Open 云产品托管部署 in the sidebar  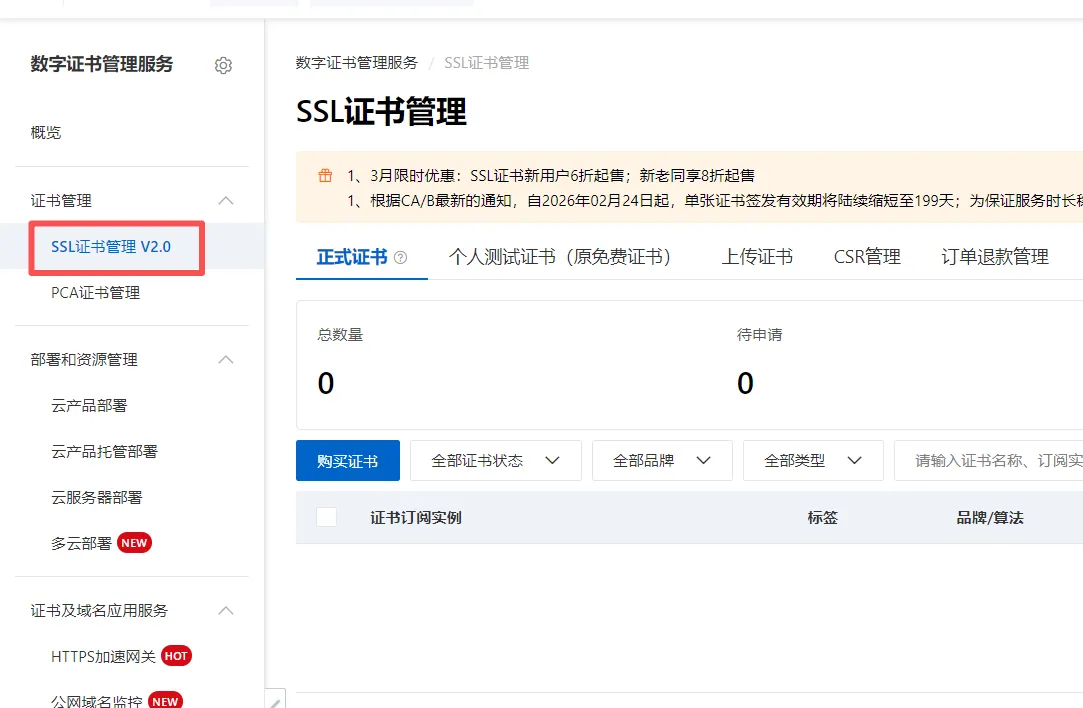pyautogui.click(x=104, y=452)
